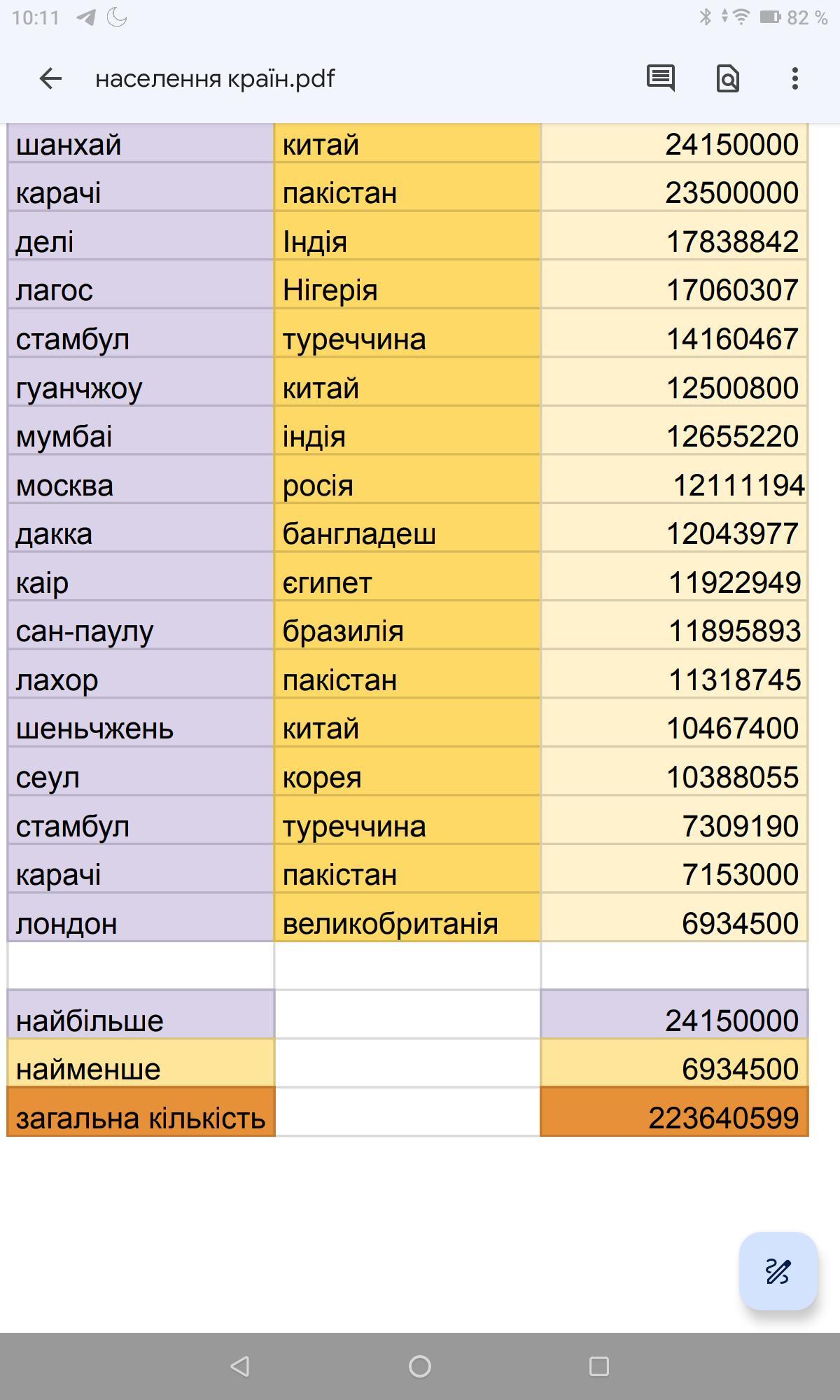Image resolution: width=840 pixels, height=1400 pixels.
Task: Select the найбільше label cell
Action: (x=140, y=1020)
